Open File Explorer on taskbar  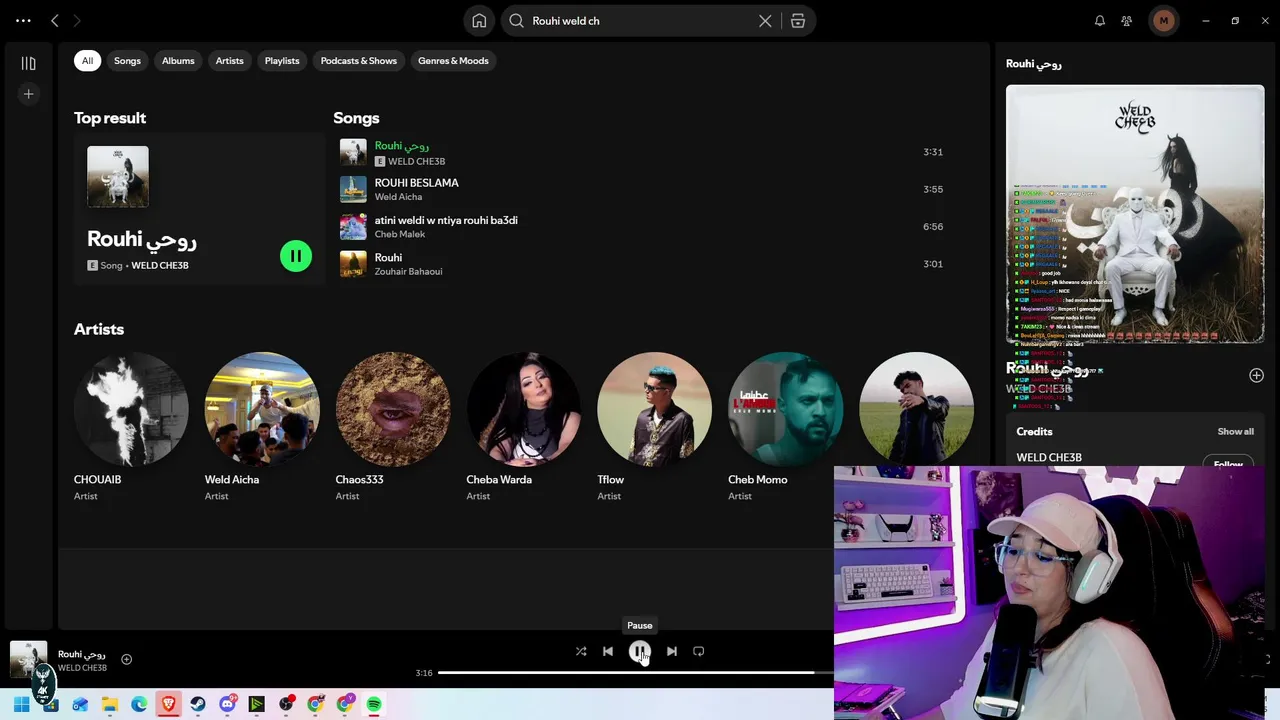click(x=110, y=704)
